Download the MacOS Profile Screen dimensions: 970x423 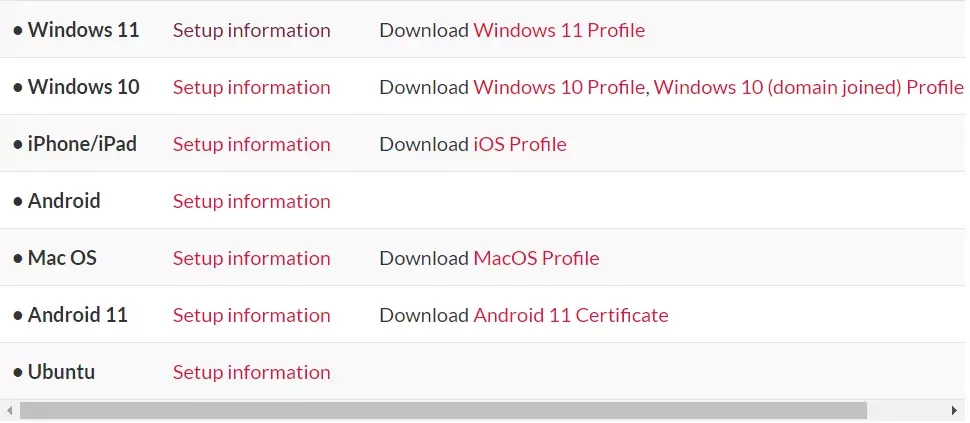[536, 258]
